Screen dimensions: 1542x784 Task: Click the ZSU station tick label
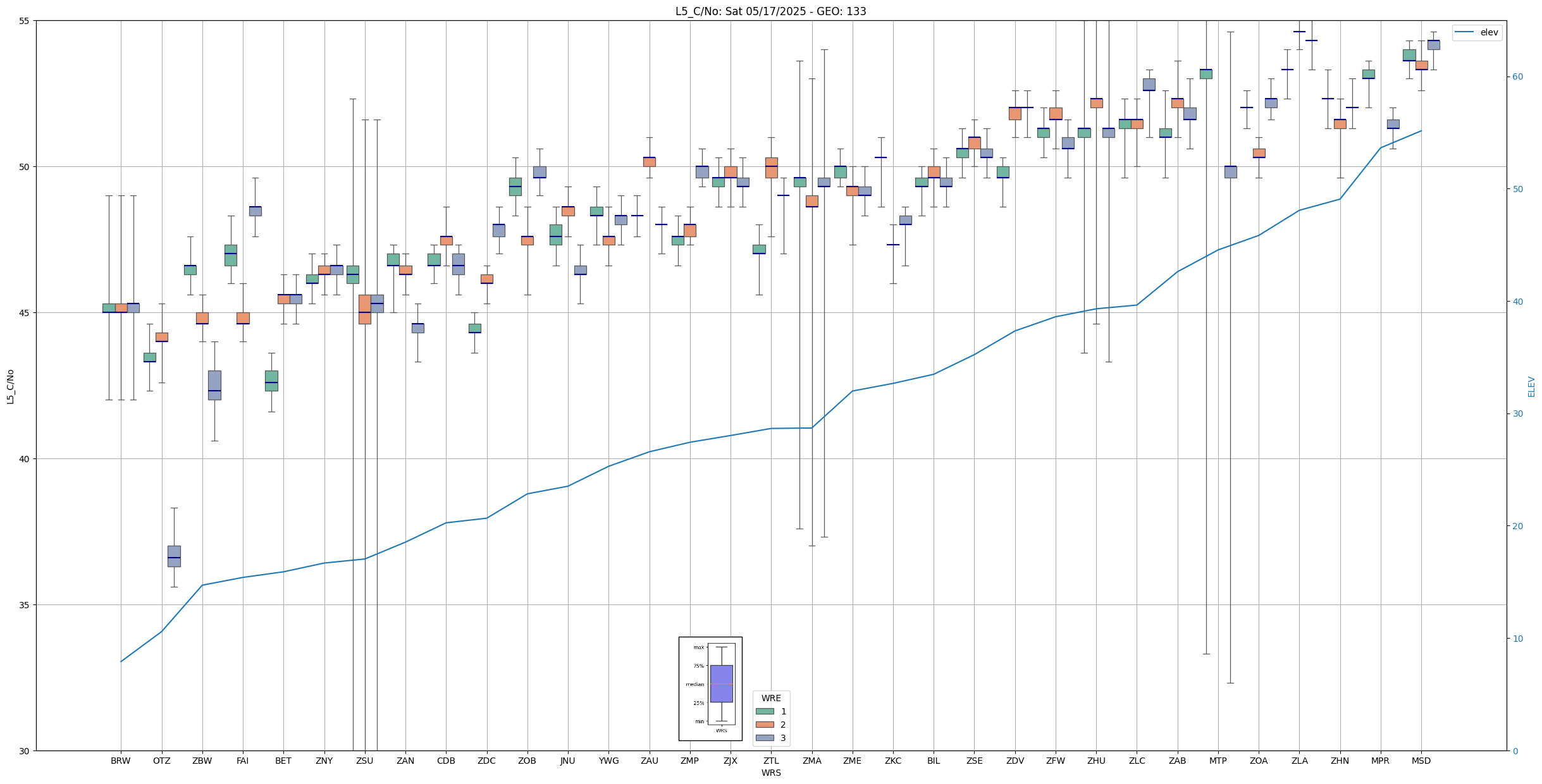coord(364,761)
